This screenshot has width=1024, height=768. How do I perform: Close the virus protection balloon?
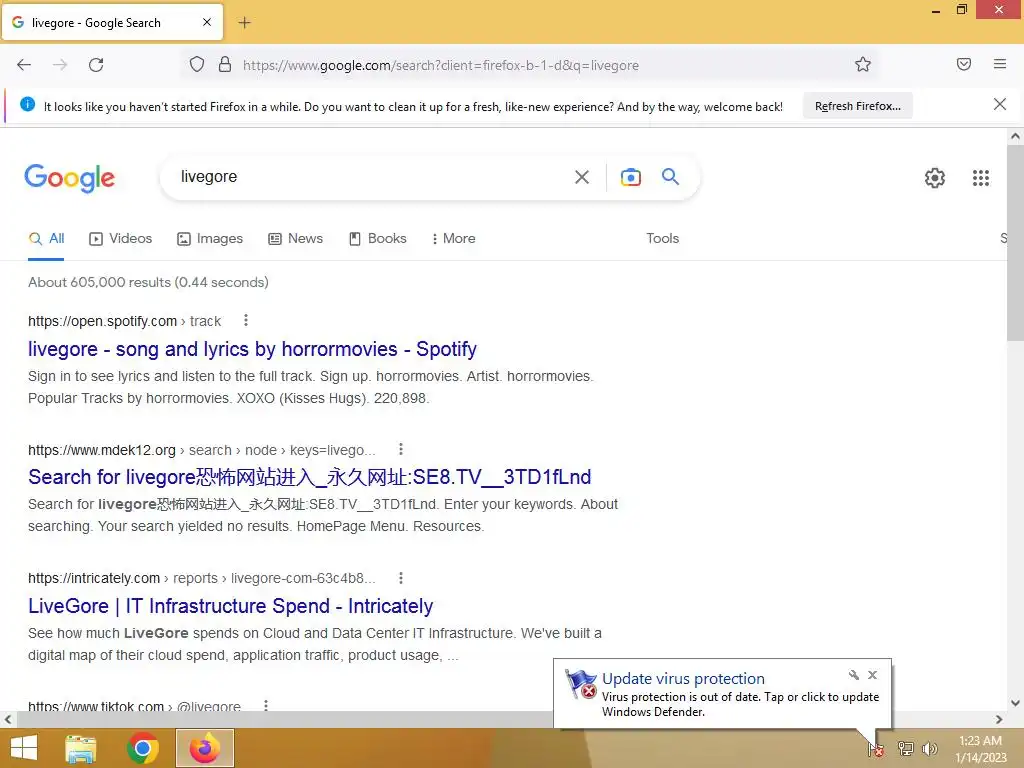click(x=872, y=675)
